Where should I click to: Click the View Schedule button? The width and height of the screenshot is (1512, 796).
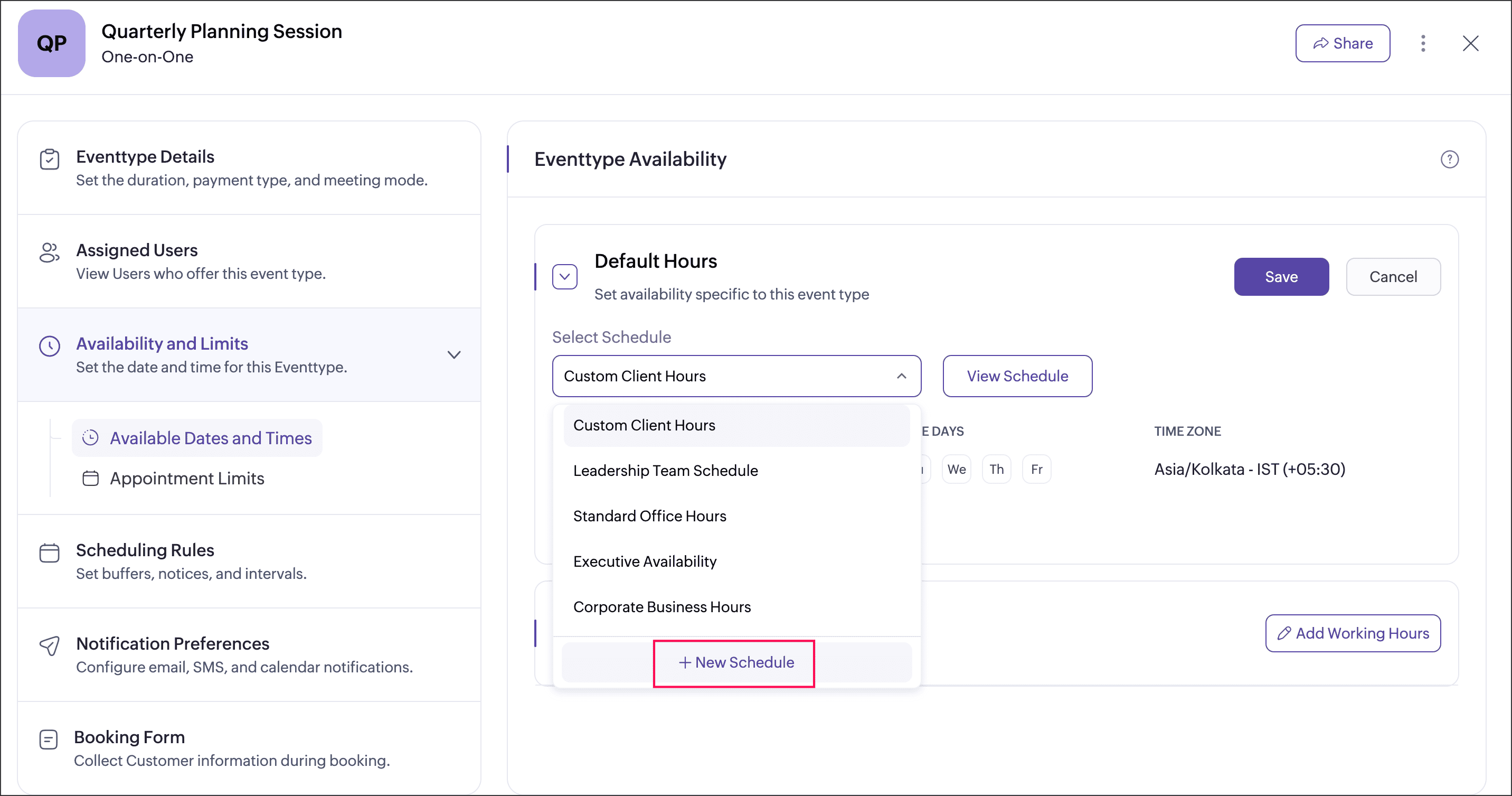(x=1017, y=376)
